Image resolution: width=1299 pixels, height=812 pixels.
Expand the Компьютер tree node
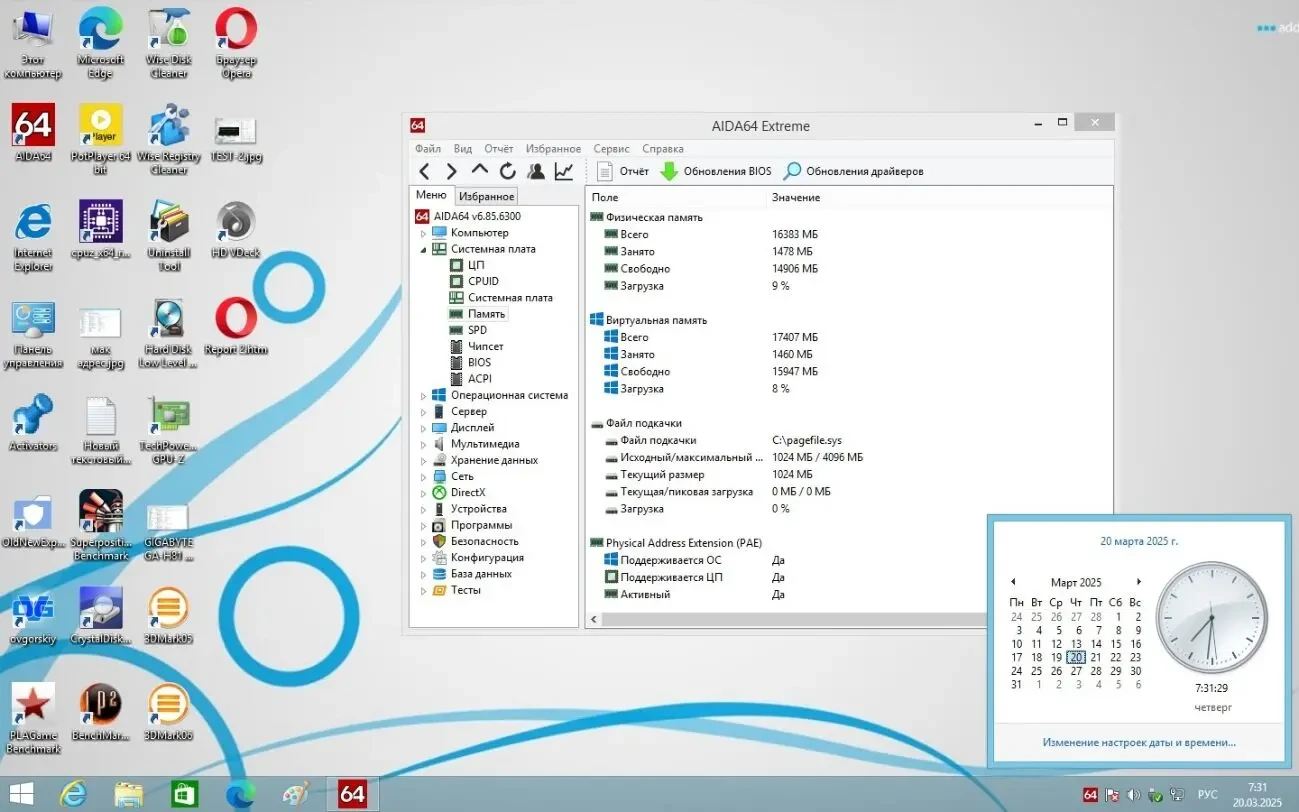[x=423, y=233]
